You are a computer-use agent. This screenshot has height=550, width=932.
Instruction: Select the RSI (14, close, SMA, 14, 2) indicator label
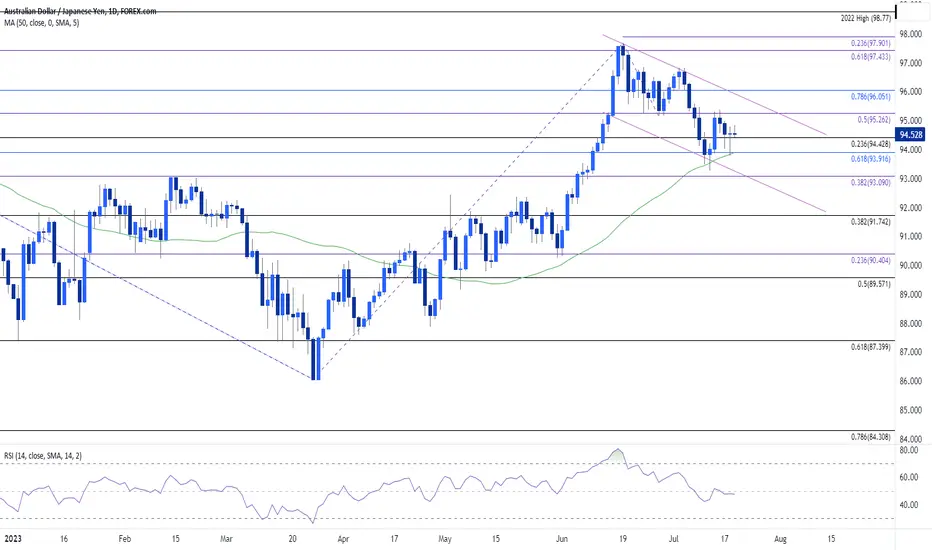tap(43, 455)
